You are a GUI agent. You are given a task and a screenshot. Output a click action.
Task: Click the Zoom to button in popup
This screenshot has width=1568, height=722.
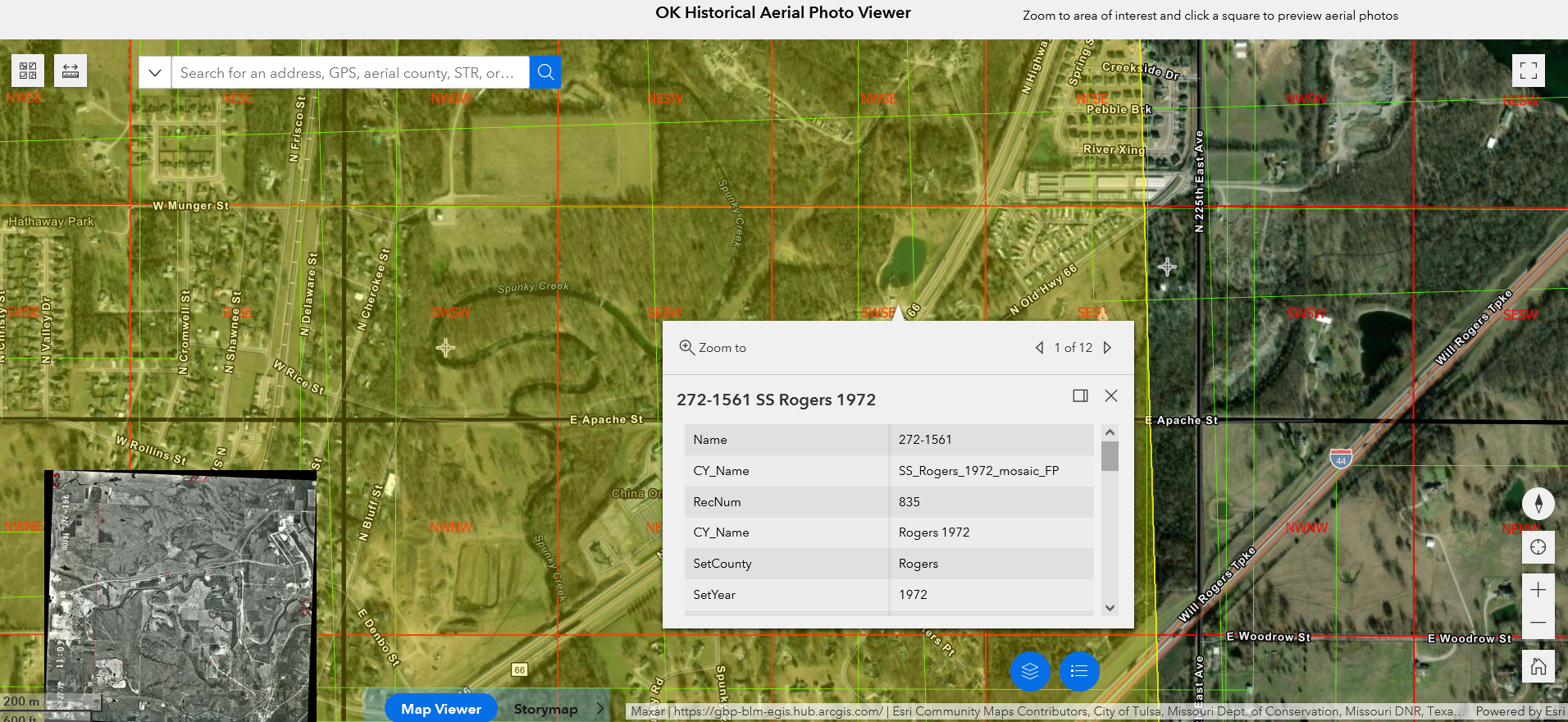pyautogui.click(x=713, y=348)
